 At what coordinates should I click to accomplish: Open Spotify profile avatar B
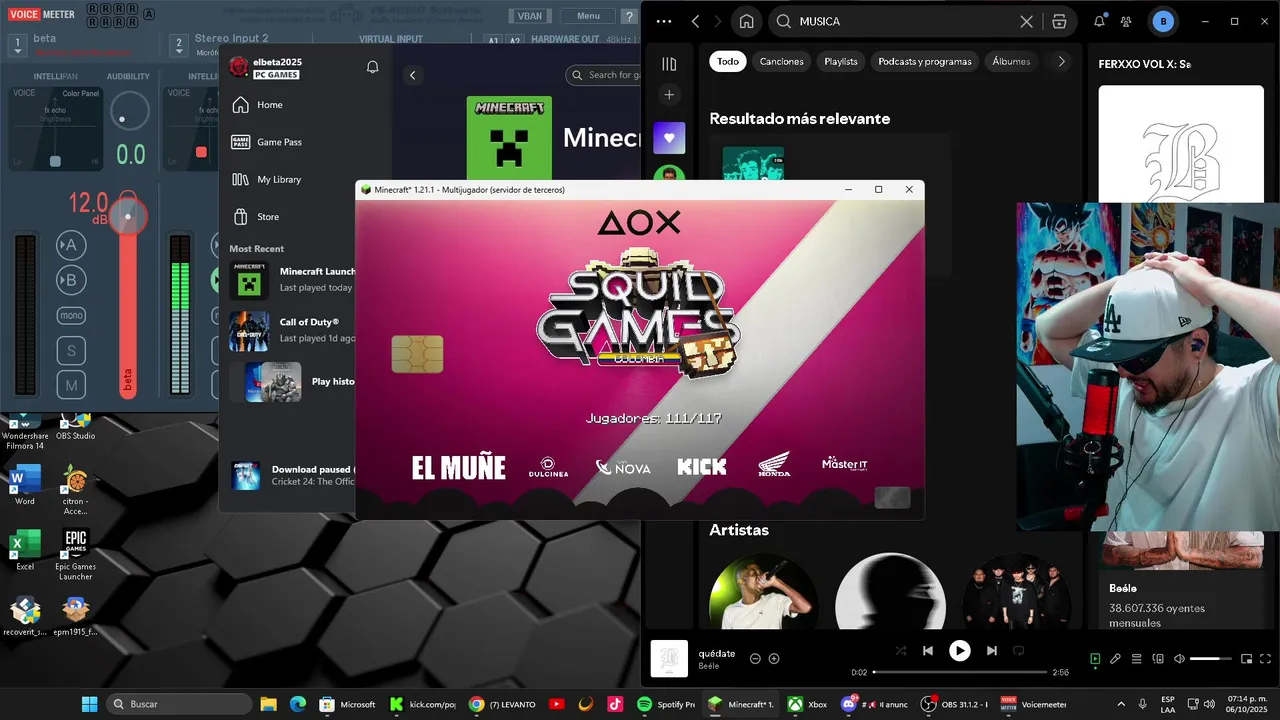(1163, 21)
